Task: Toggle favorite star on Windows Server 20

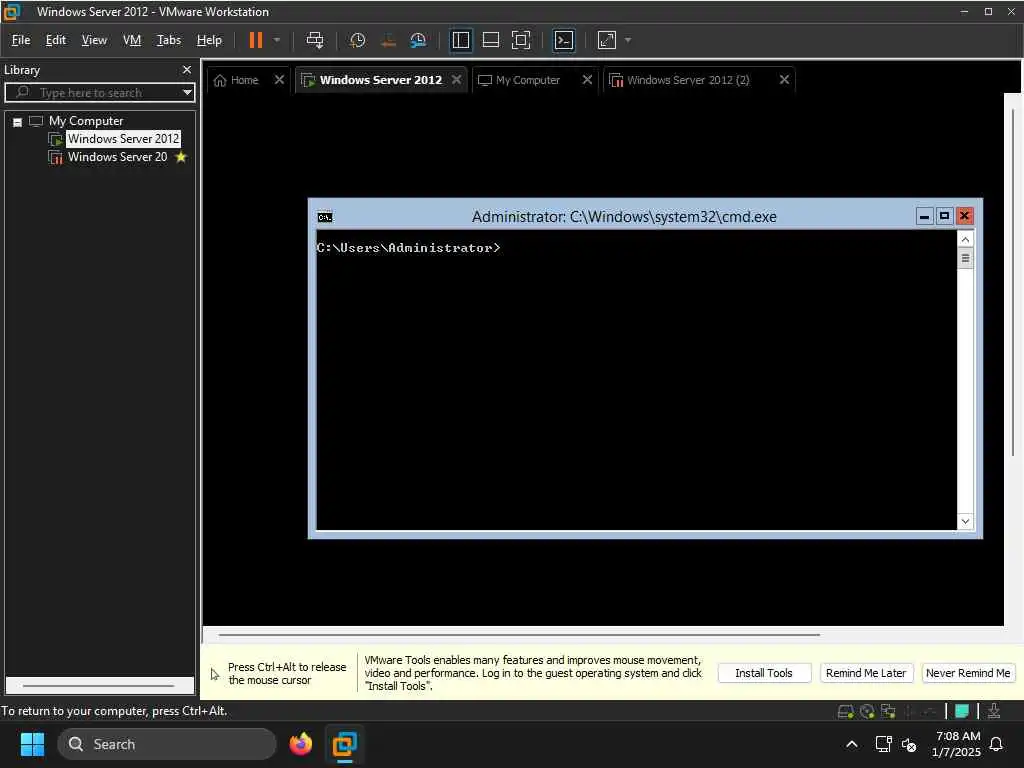Action: click(x=181, y=157)
